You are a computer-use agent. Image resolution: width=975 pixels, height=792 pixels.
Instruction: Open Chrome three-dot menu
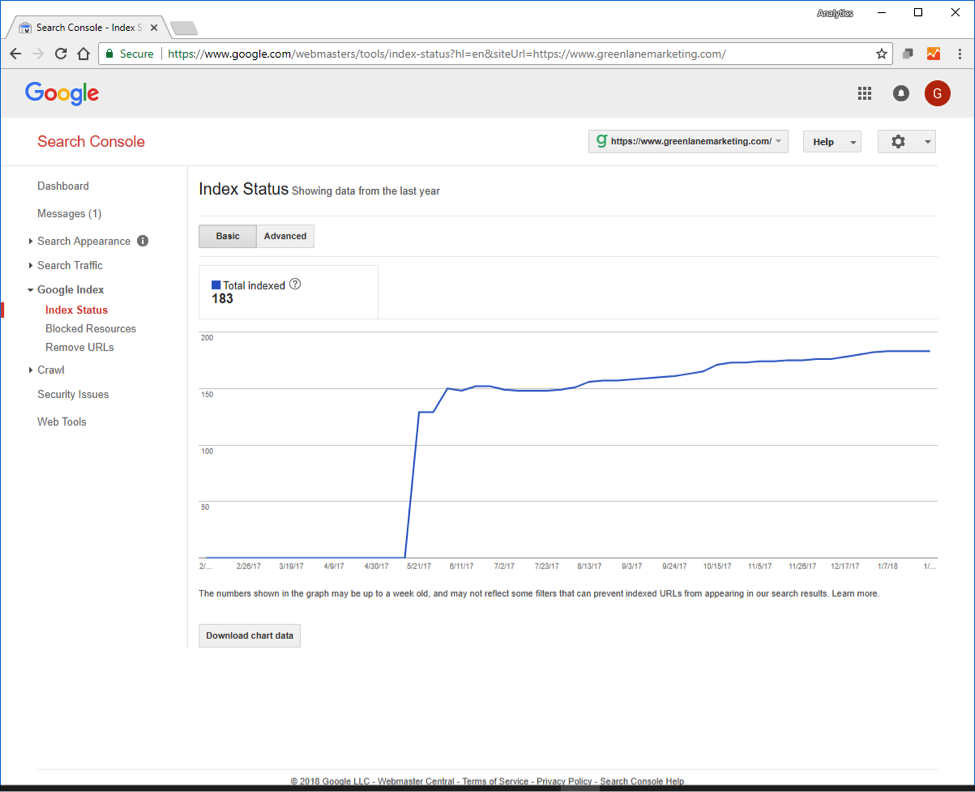tap(959, 54)
